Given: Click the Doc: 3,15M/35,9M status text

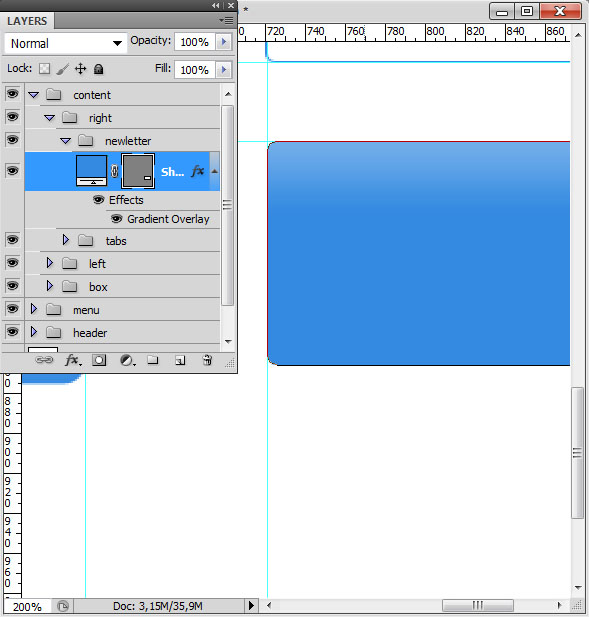Looking at the screenshot, I should (158, 606).
